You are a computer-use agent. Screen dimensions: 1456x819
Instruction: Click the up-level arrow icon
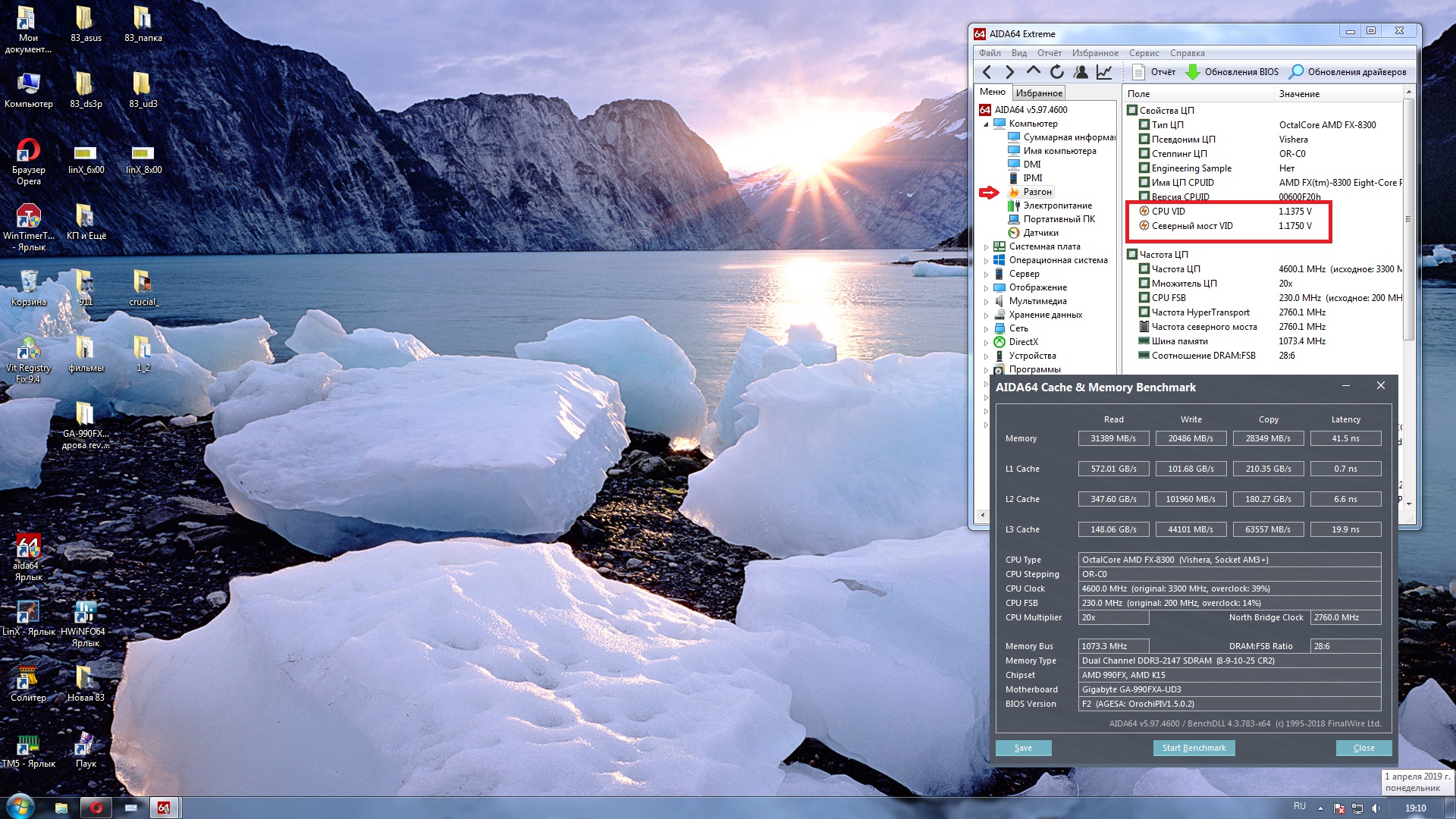[1034, 71]
